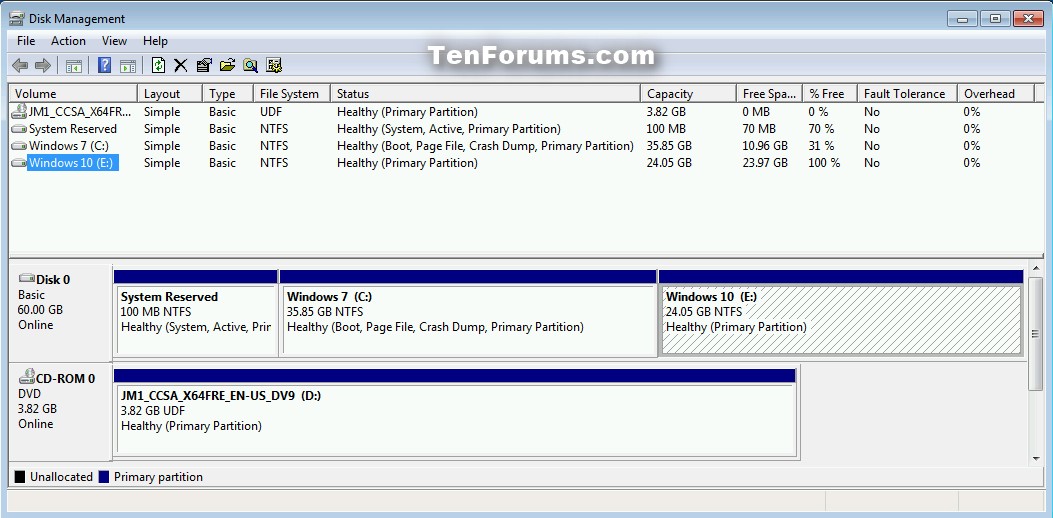
Task: Click the Windows 7 (C:) volume drive icon
Action: tap(19, 146)
